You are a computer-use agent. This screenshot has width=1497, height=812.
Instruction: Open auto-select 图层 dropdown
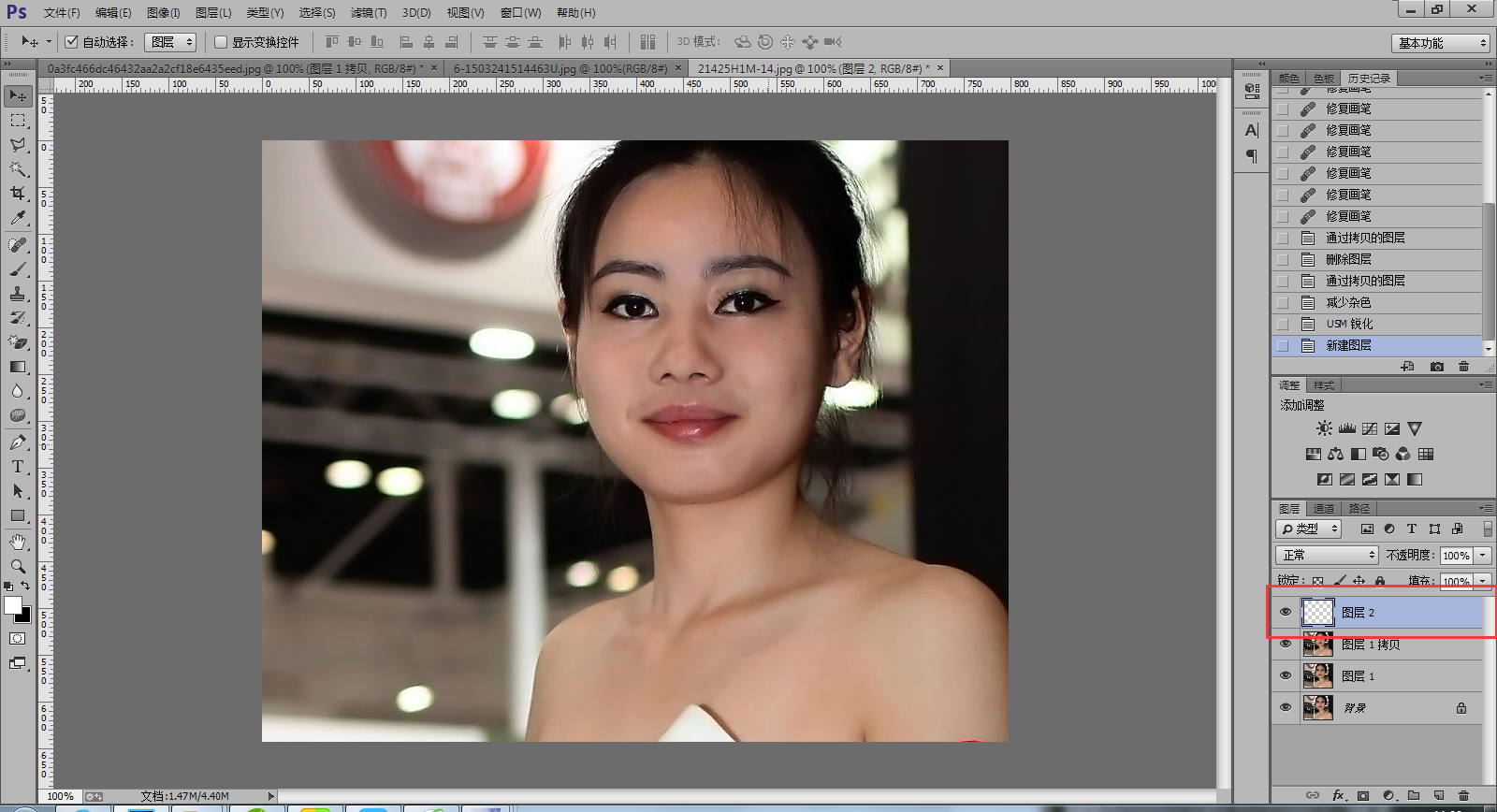[170, 42]
